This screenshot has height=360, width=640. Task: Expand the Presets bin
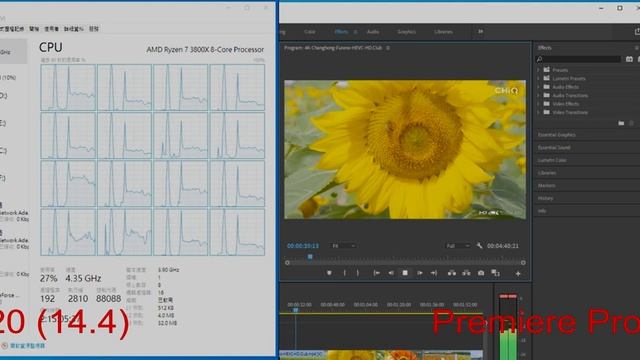538,70
